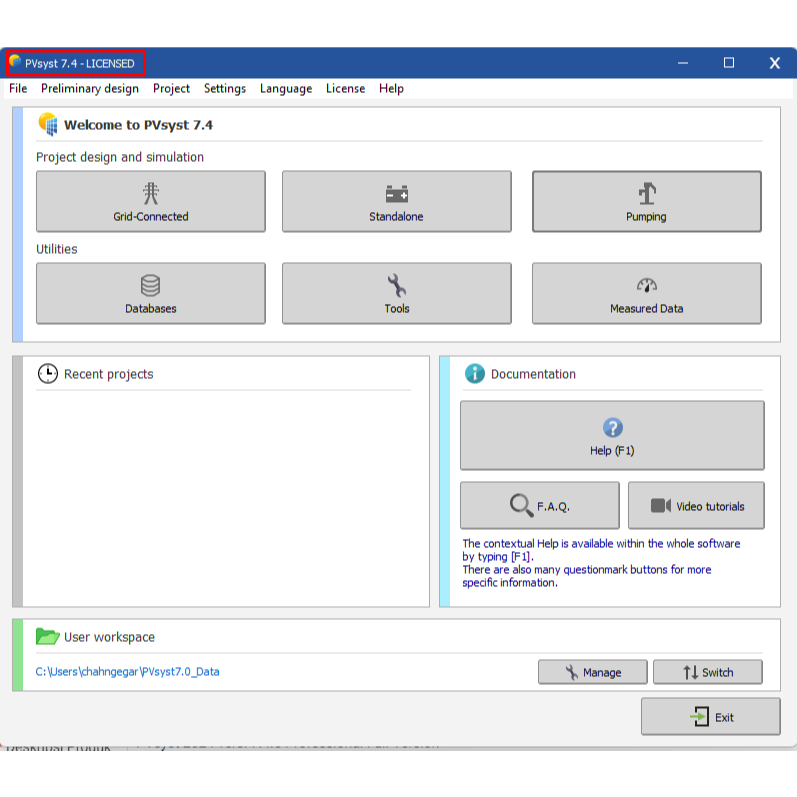797x797 pixels.
Task: Watch the Video tutorials
Action: click(696, 506)
